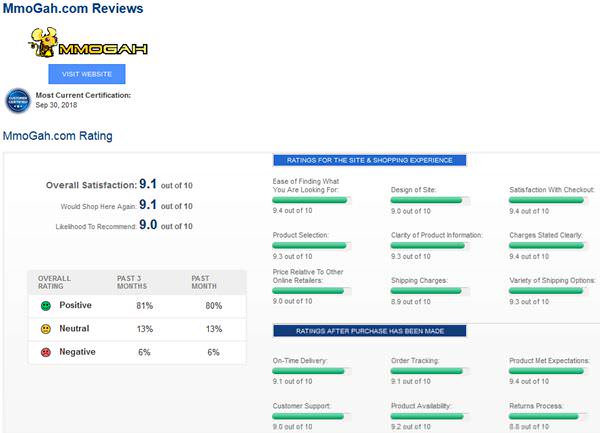
Task: Click the Most Current Certification label
Action: [83, 95]
